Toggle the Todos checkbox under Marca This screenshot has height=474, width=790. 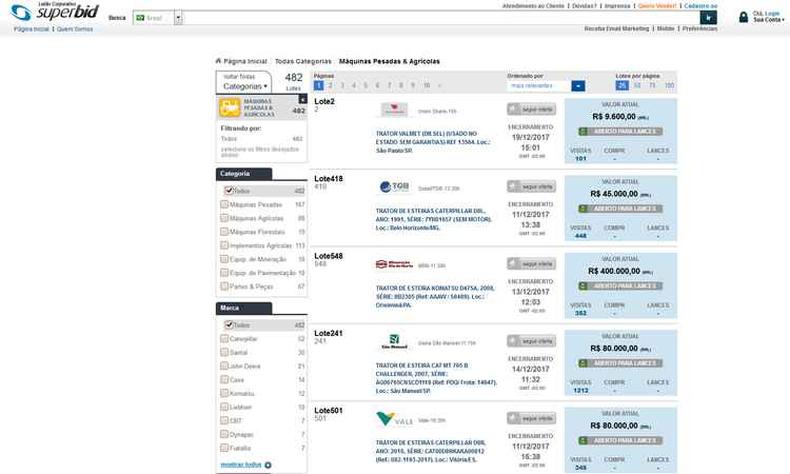pos(229,325)
